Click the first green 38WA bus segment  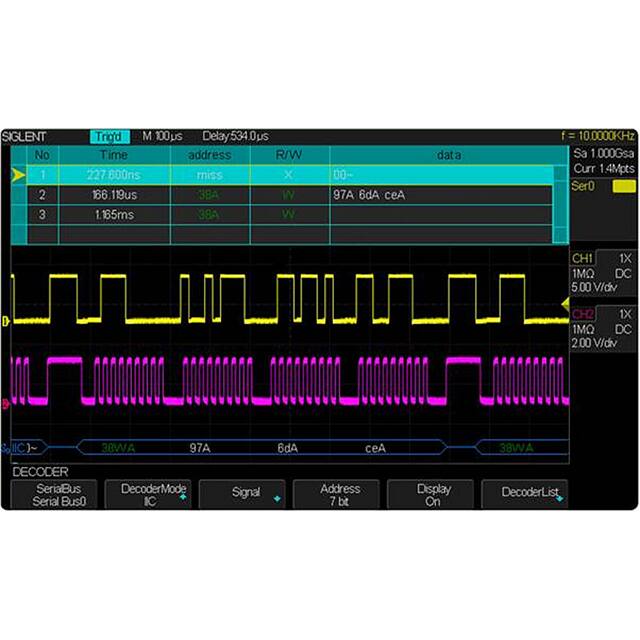click(118, 448)
